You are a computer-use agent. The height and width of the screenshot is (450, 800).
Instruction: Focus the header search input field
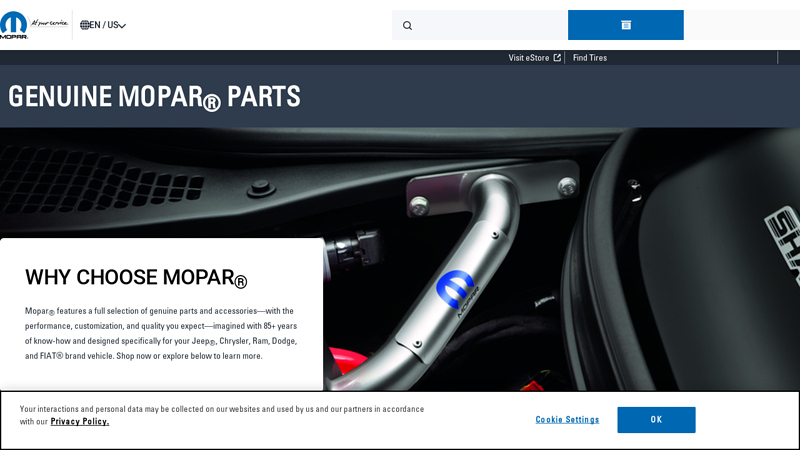click(480, 25)
